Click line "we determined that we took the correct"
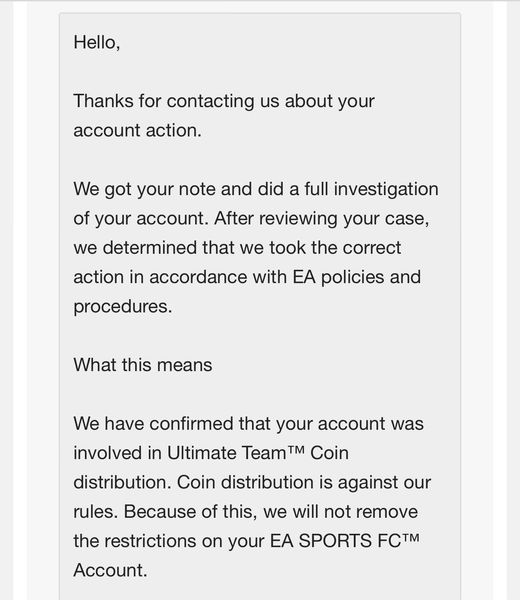 pos(237,248)
